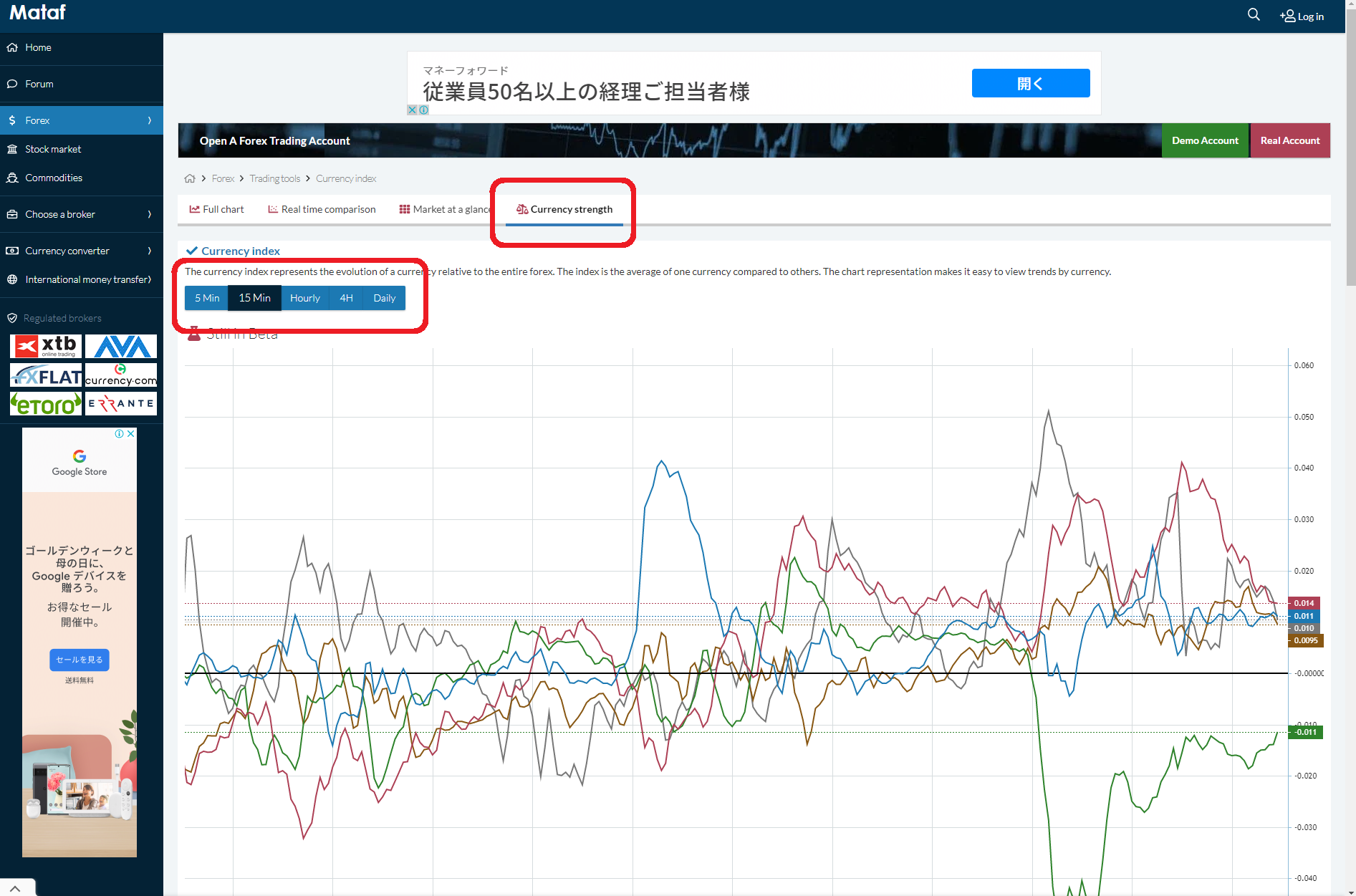Image resolution: width=1356 pixels, height=896 pixels.
Task: Click the Full chart line icon
Action: click(194, 209)
